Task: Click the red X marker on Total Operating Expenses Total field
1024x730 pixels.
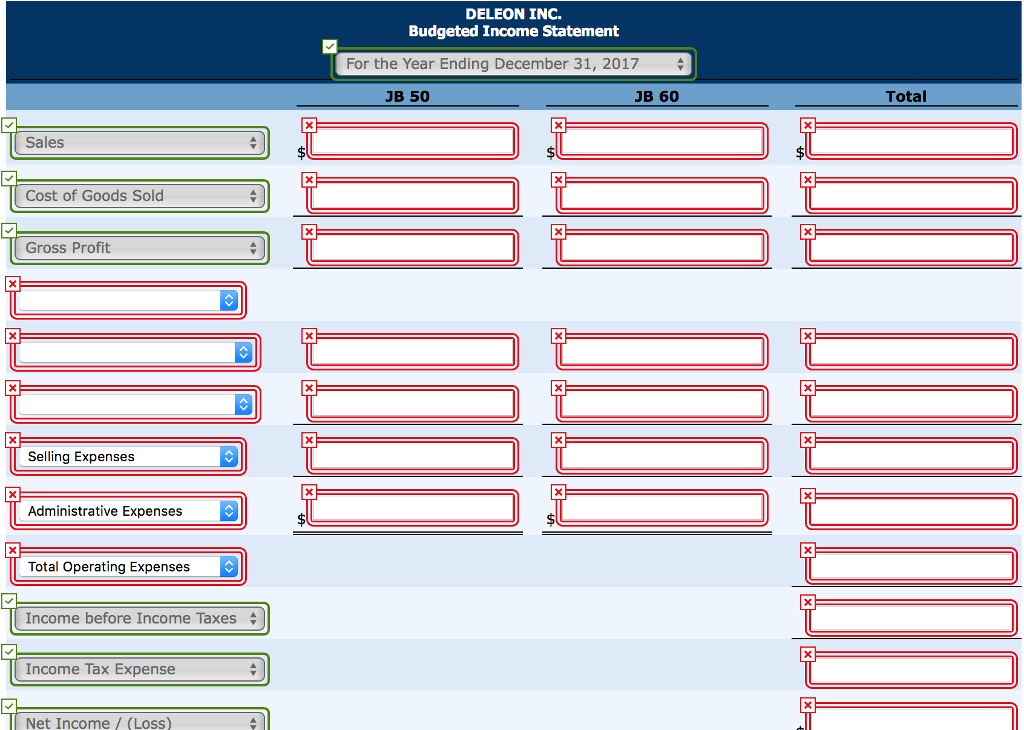Action: point(808,550)
